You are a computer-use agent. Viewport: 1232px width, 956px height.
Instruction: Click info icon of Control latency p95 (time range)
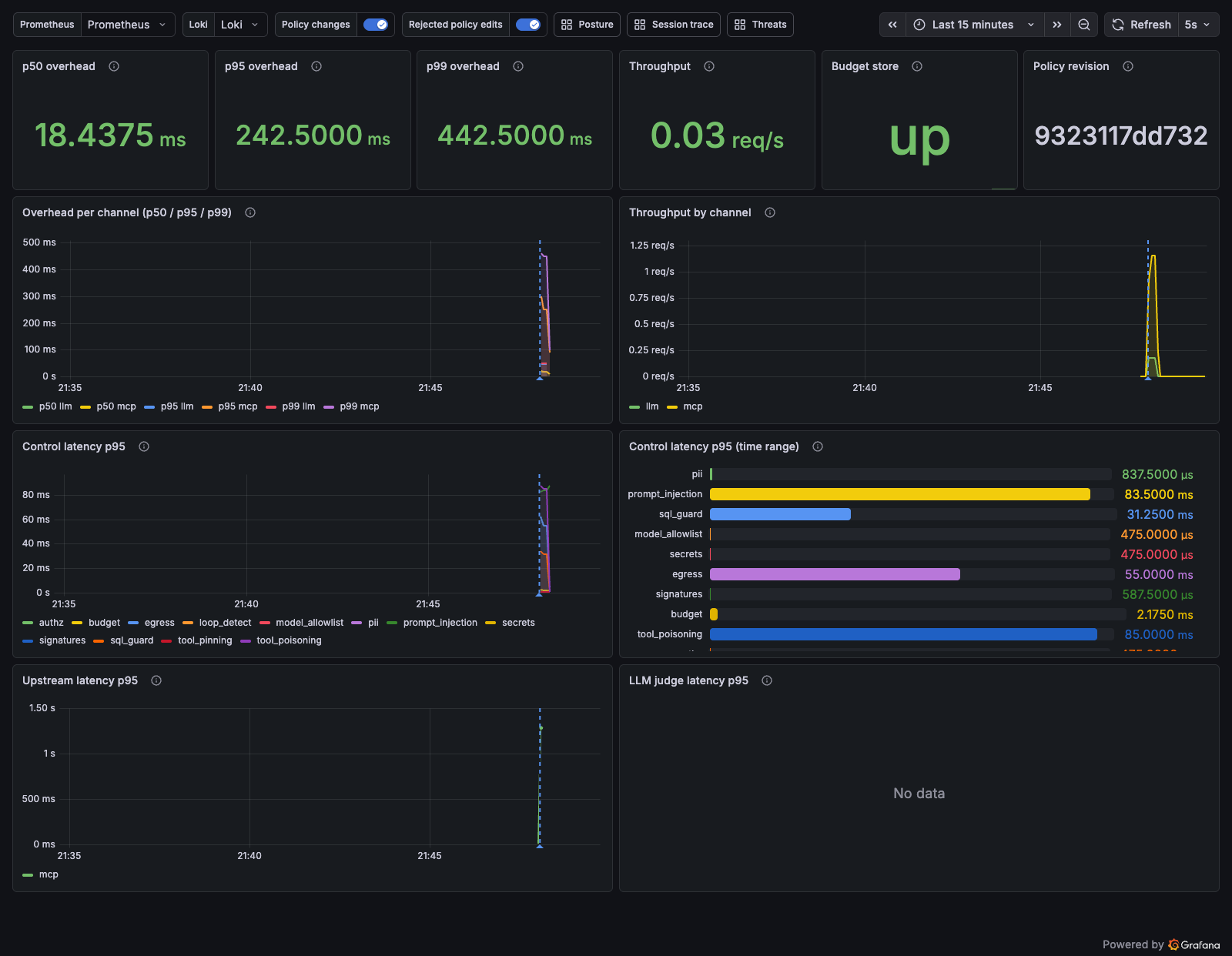pos(818,446)
